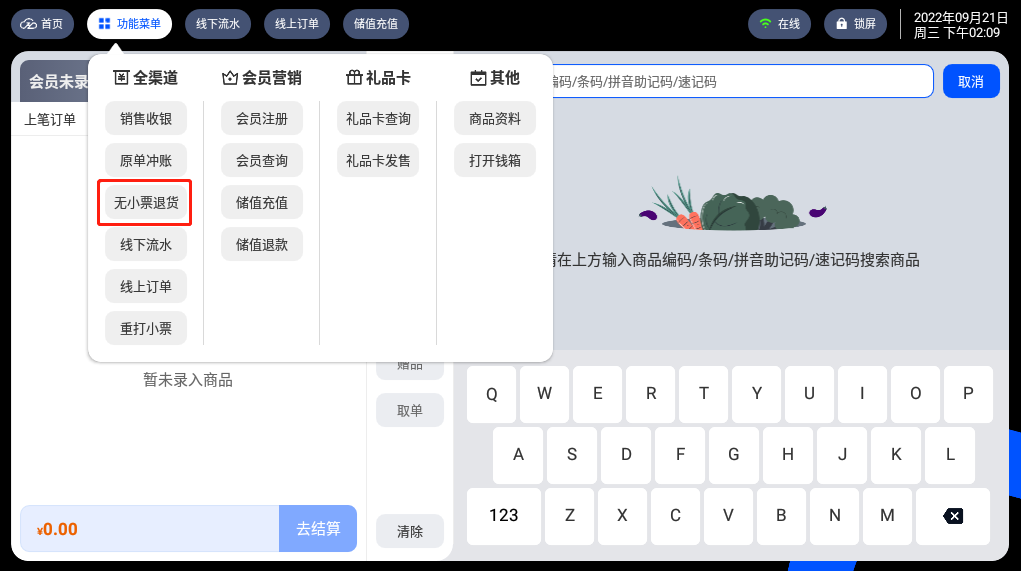Tap the F key on keyboard
Viewport: 1021px width, 571px height.
(680, 455)
